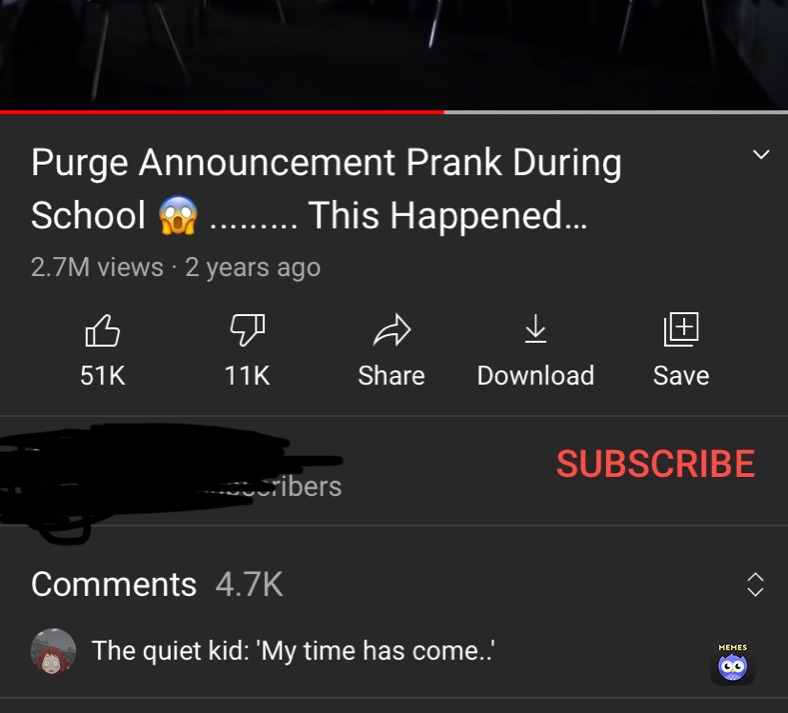Expand the video description chevron
Screen dimensions: 788x713
coord(761,154)
